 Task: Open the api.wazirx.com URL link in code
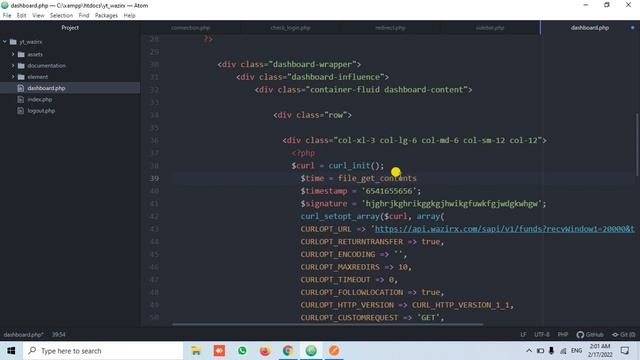[x=504, y=229]
